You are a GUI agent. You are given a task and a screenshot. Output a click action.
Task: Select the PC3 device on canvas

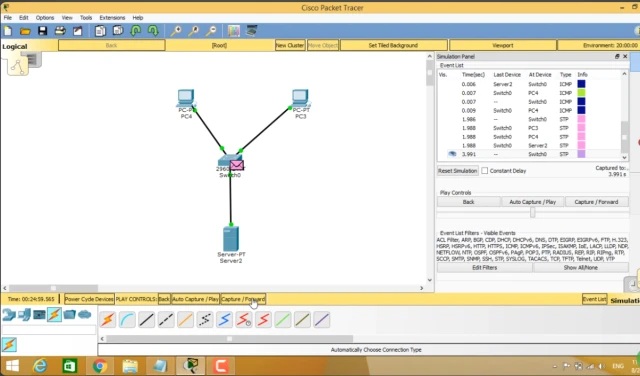pyautogui.click(x=300, y=99)
